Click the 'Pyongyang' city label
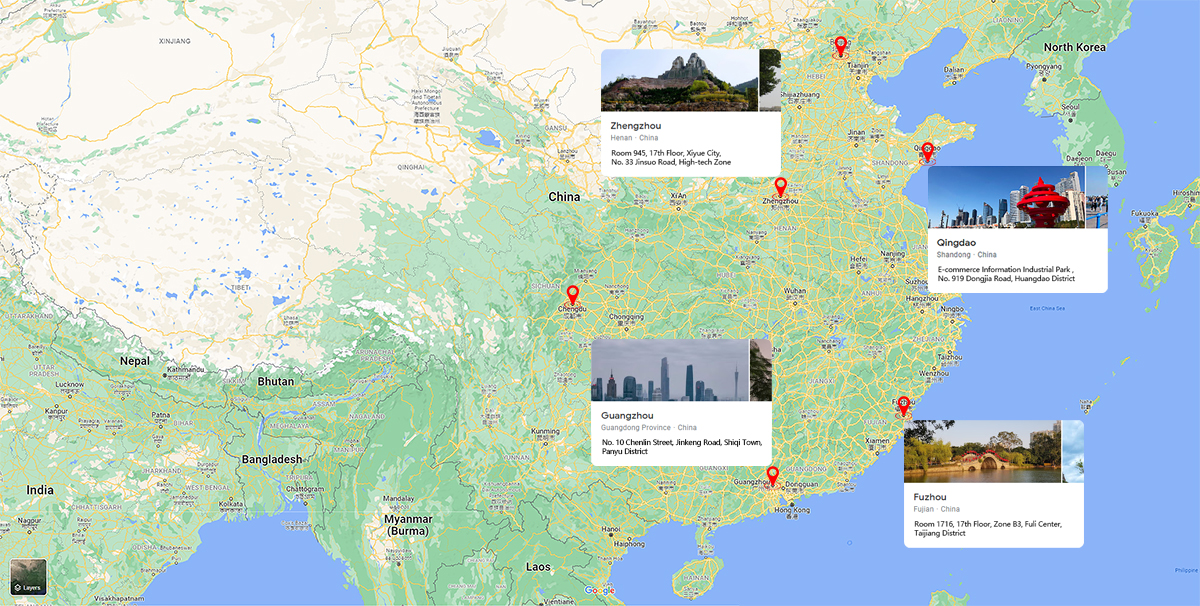The height and width of the screenshot is (606, 1200). (1043, 66)
